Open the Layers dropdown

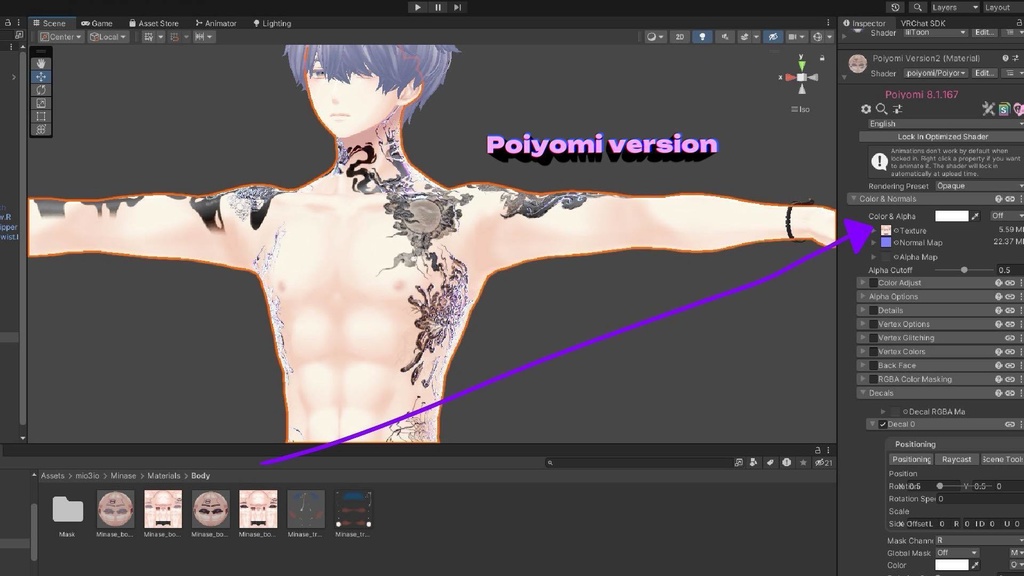[954, 7]
